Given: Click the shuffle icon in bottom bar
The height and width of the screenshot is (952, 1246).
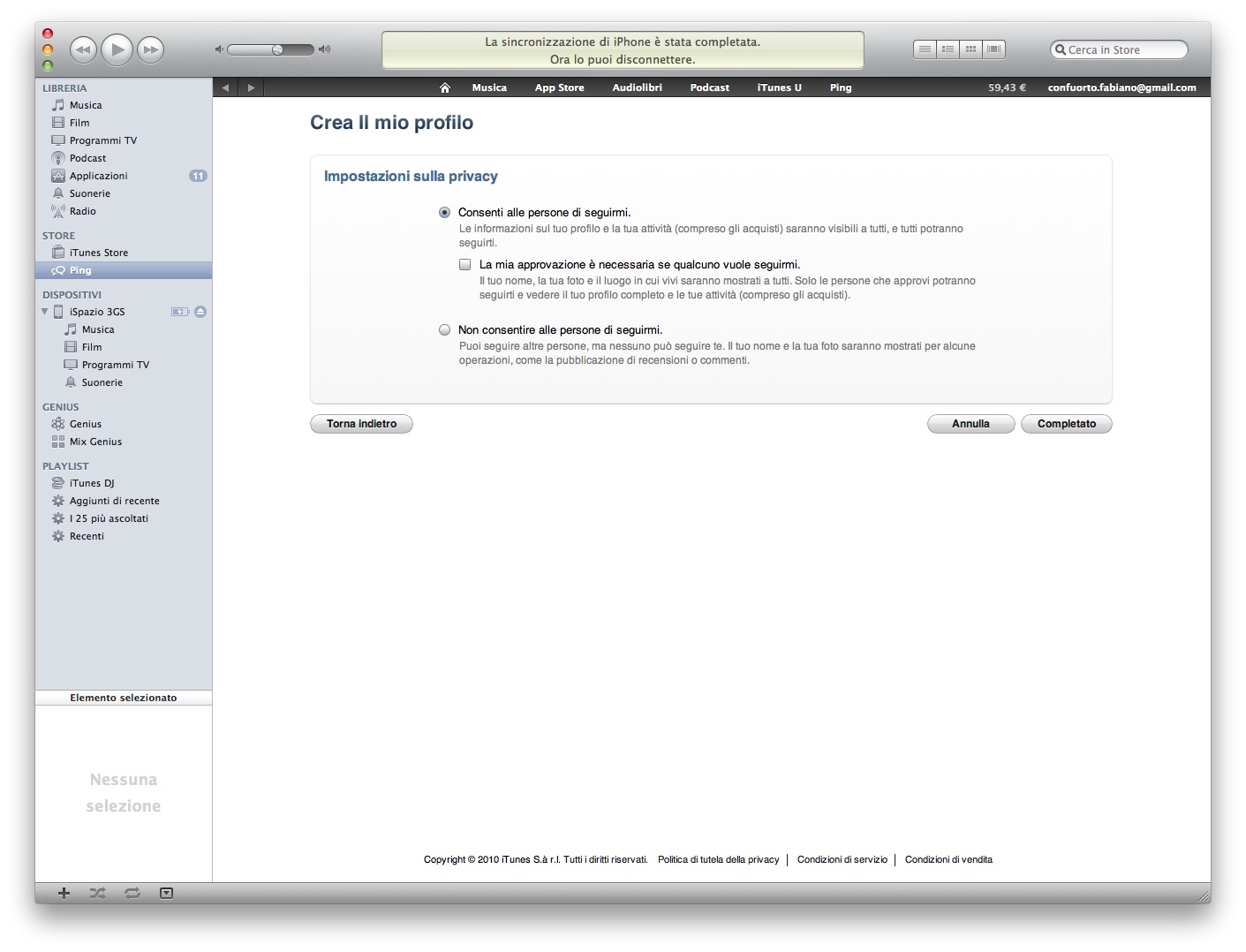Looking at the screenshot, I should click(x=97, y=893).
